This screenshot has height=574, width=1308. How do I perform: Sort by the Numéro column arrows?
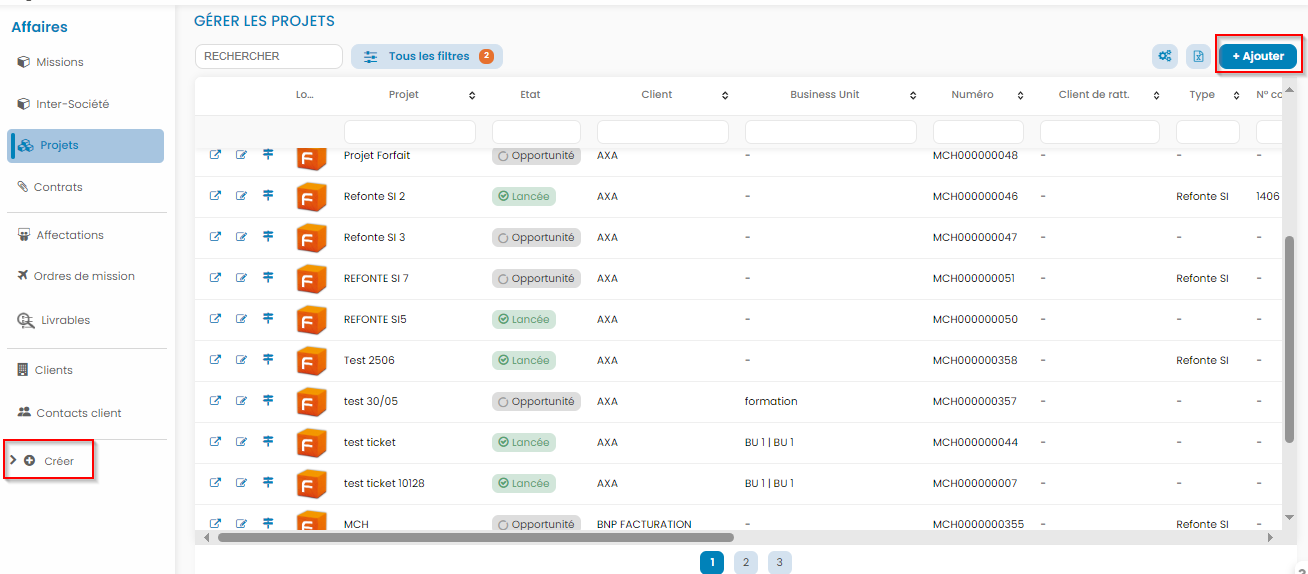(x=1020, y=96)
